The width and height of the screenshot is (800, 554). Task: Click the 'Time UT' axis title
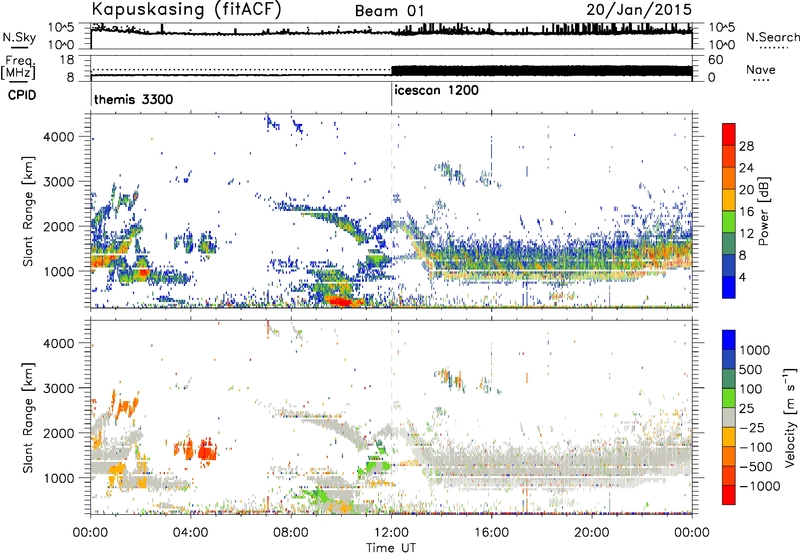(x=391, y=548)
